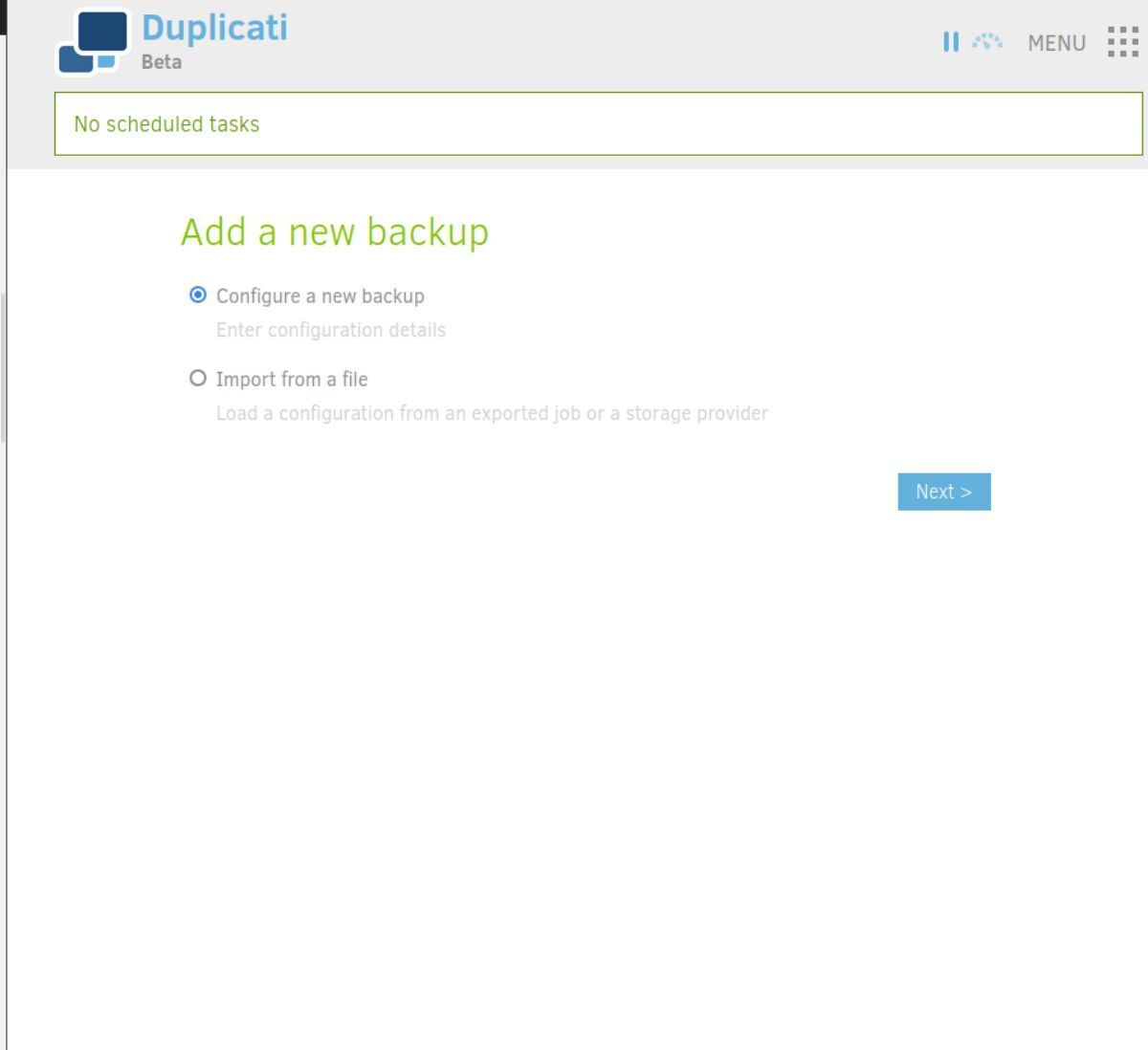Viewport: 1148px width, 1050px height.
Task: Click the 'Configure a new backup' label text
Action: click(x=320, y=296)
